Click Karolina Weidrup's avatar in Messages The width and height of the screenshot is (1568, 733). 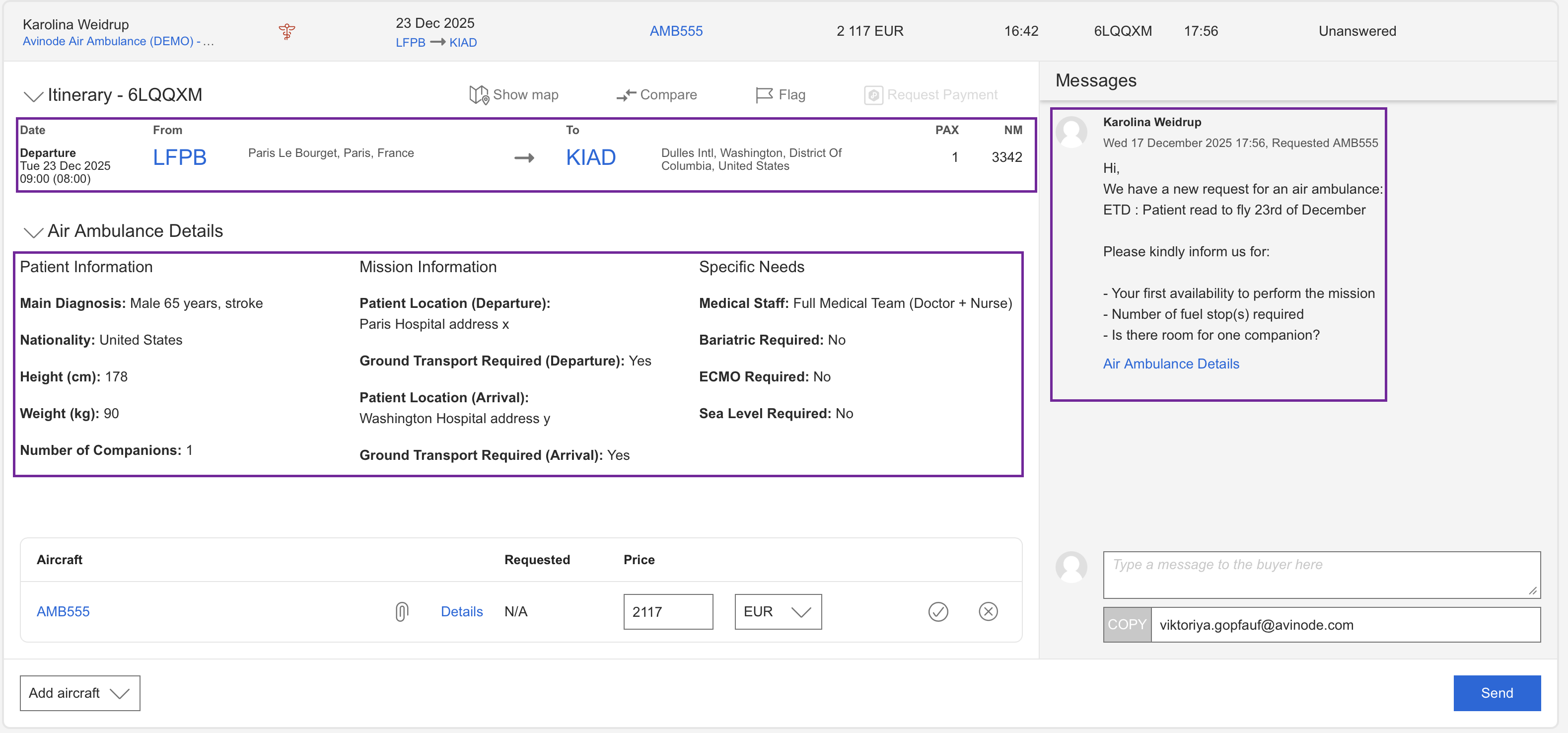click(1071, 132)
